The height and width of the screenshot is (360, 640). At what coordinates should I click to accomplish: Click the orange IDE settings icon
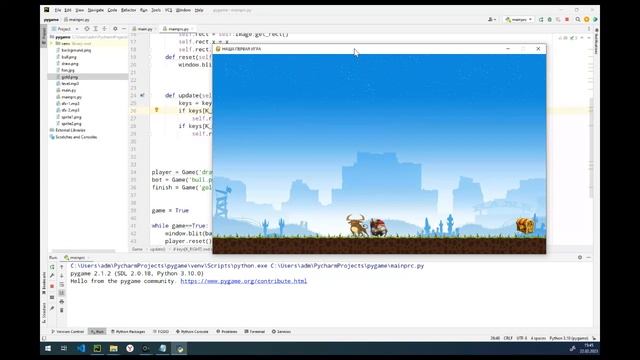coord(587,19)
